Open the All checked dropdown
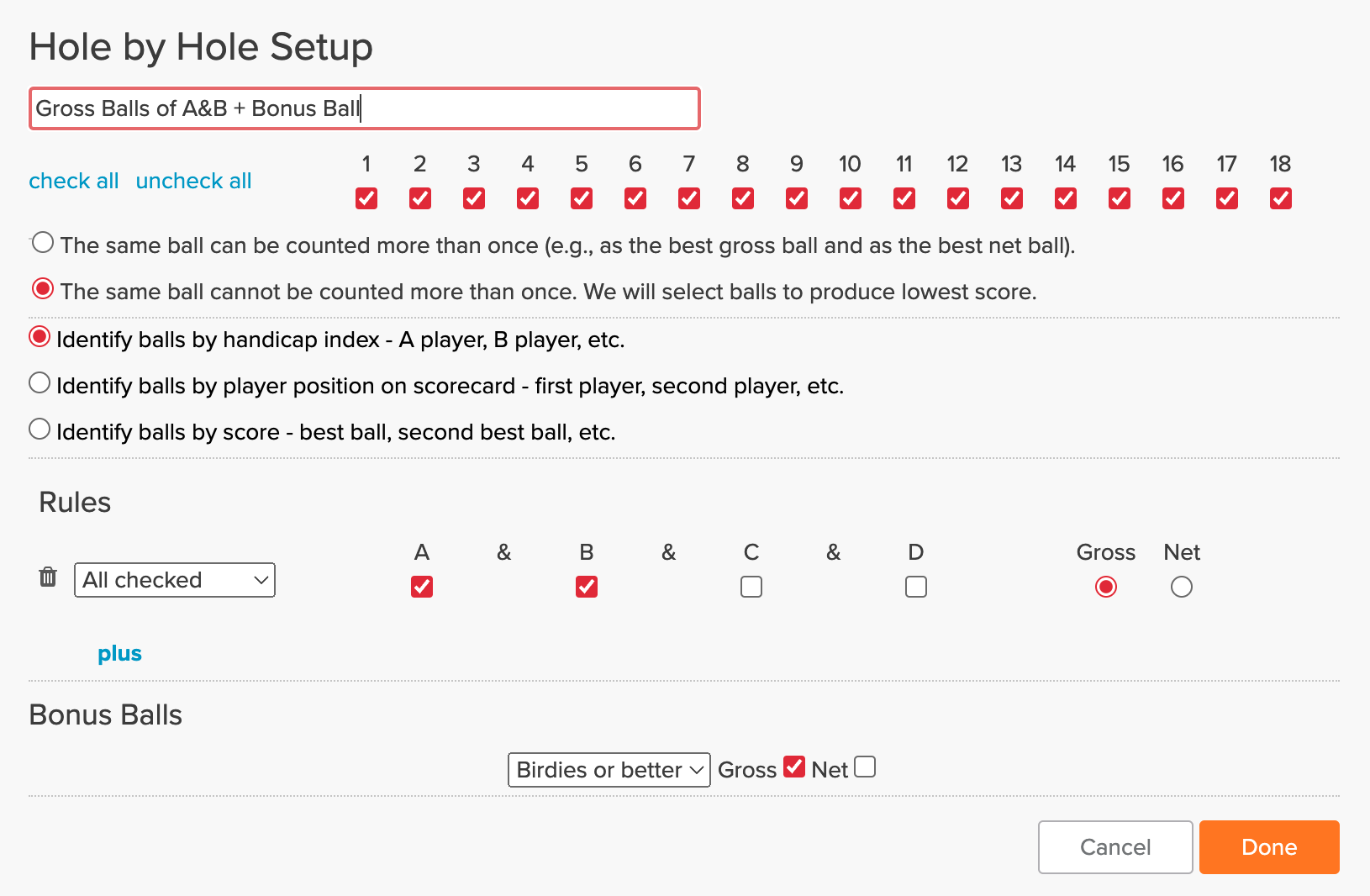Screen dimensions: 1370x896 point(175,580)
